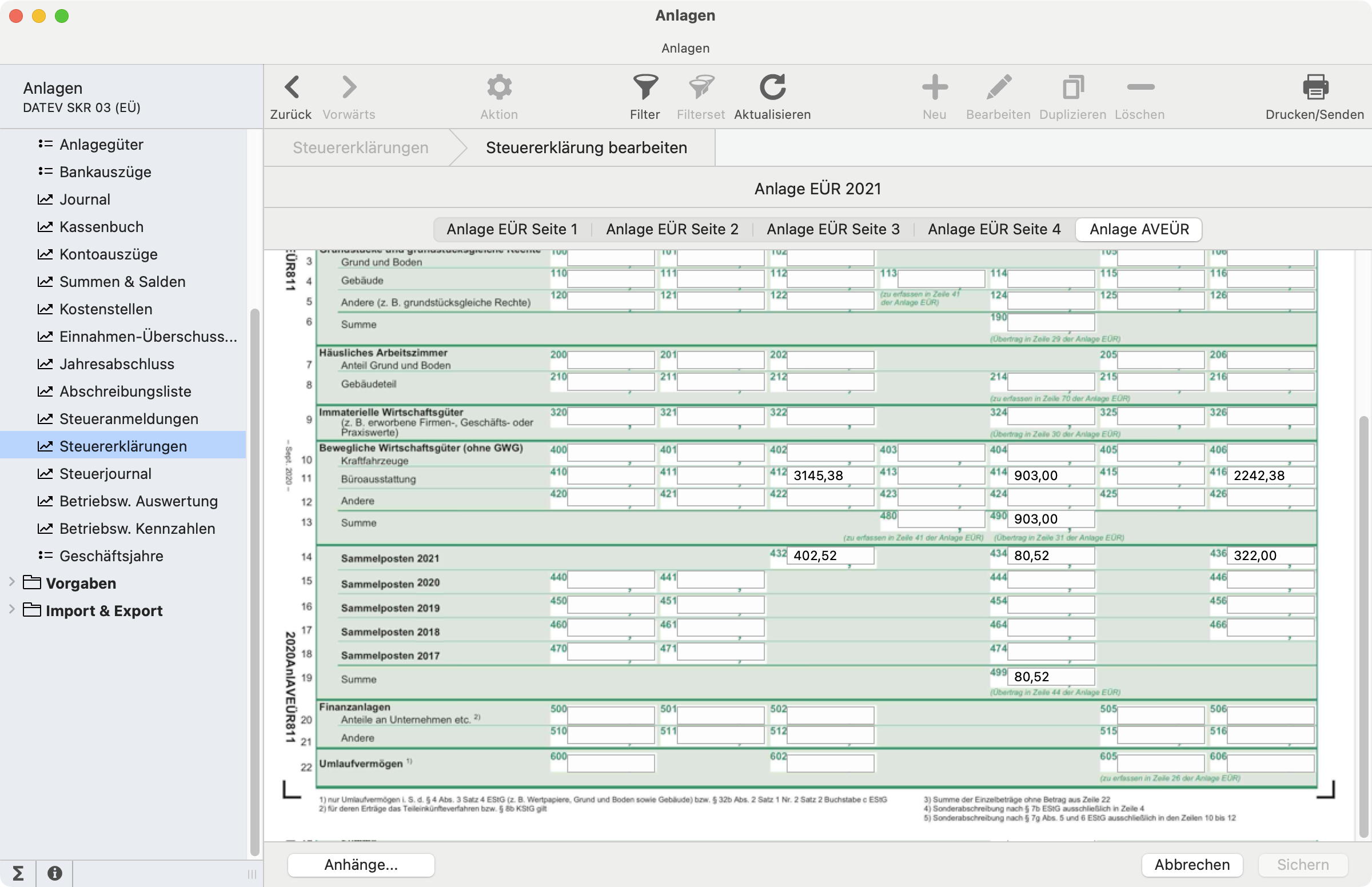Screen dimensions: 1372x887
Task: Click field 416 with value 2242,38
Action: tap(1271, 476)
